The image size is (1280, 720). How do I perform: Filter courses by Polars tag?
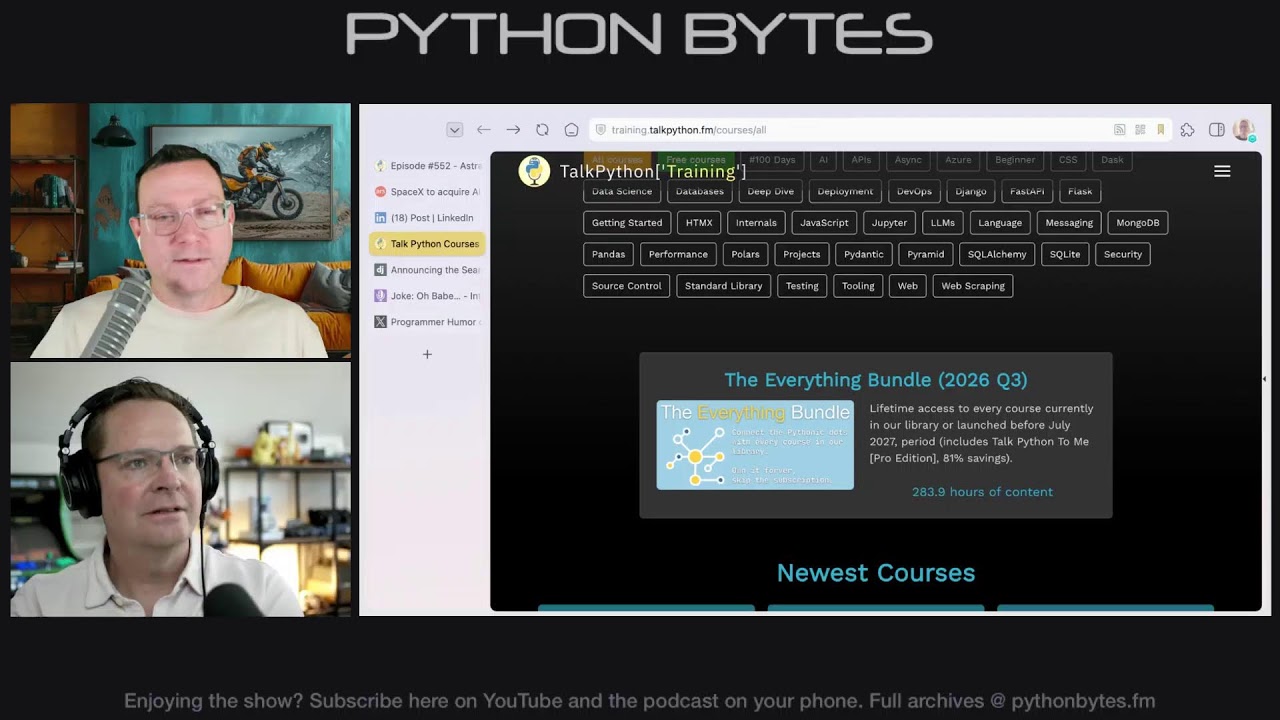(745, 254)
